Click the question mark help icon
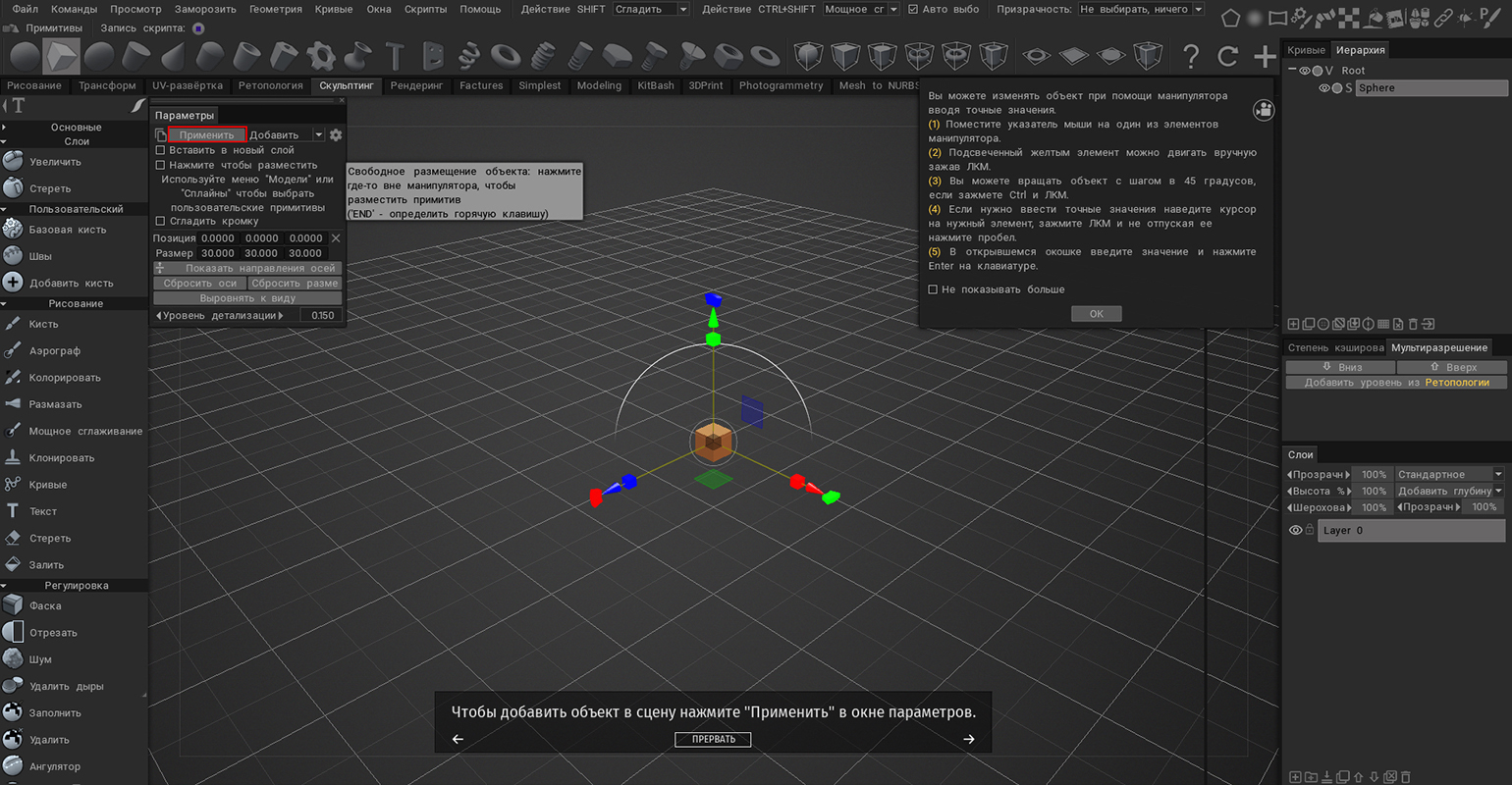 point(1191,56)
